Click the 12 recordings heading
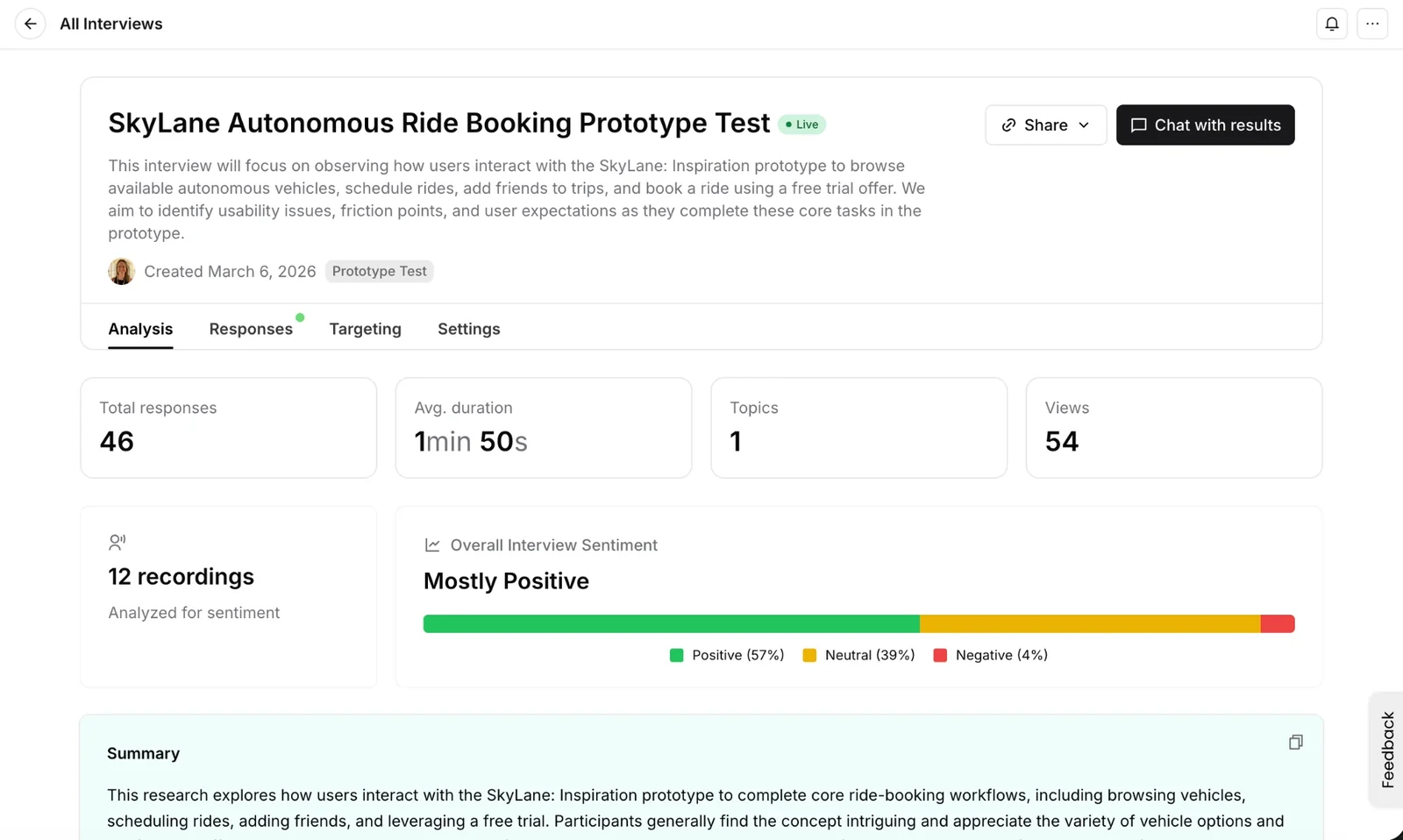The height and width of the screenshot is (840, 1403). point(181,576)
